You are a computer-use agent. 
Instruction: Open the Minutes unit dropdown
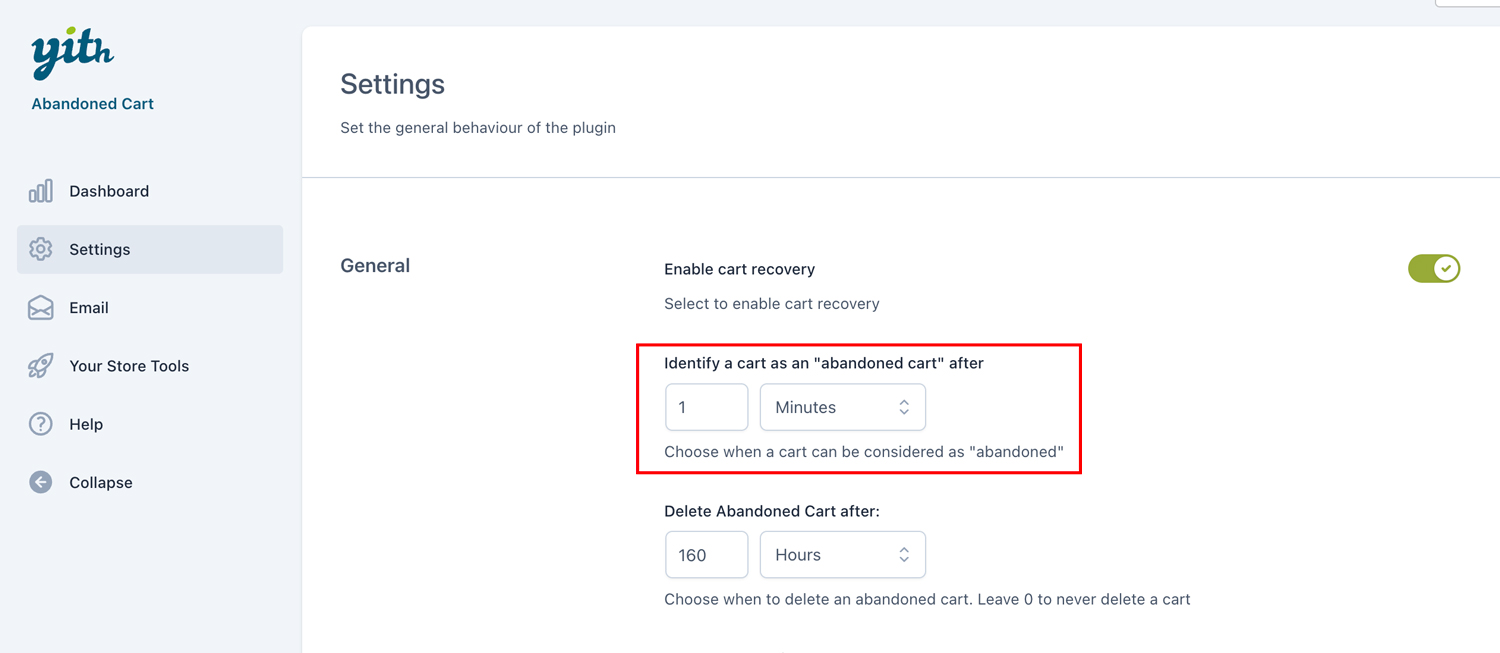coord(843,407)
